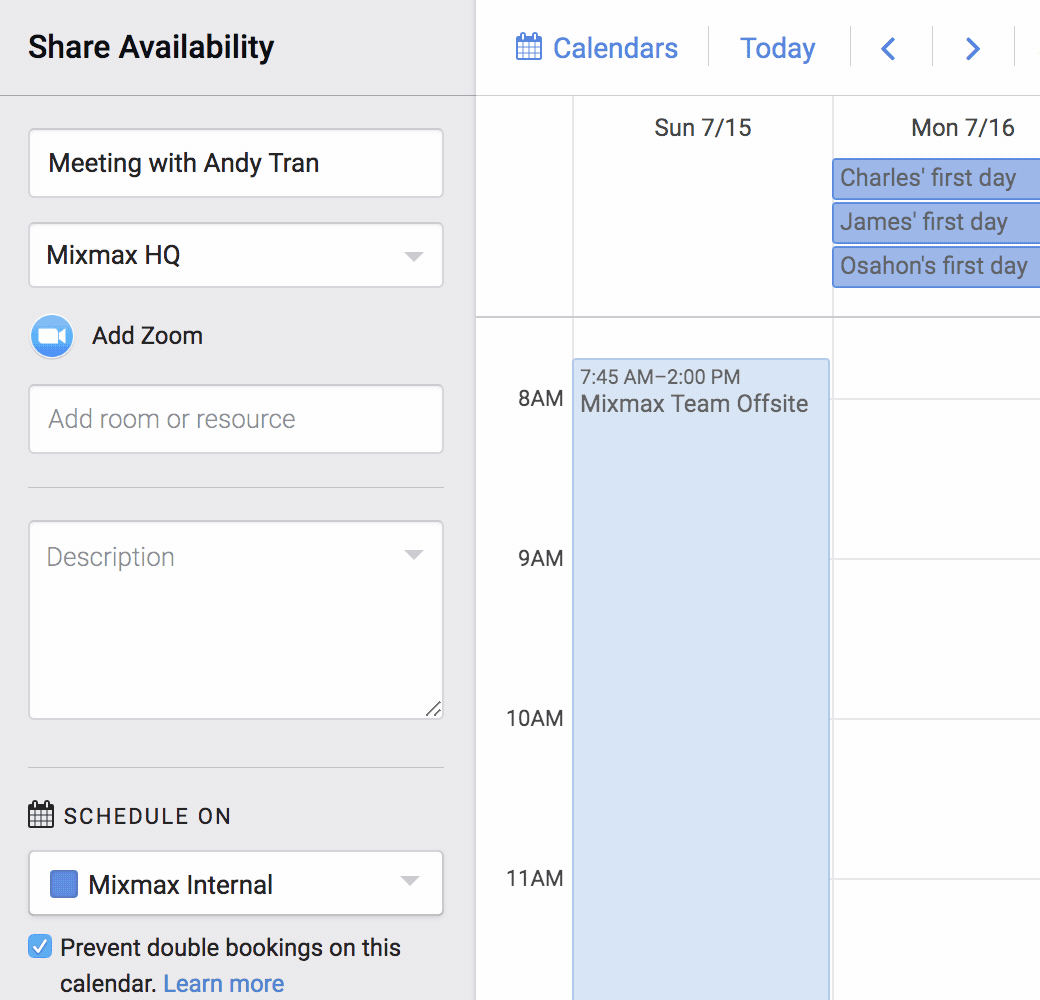Select the Mon 7/16 day header
This screenshot has width=1040, height=1000.
pyautogui.click(x=962, y=127)
